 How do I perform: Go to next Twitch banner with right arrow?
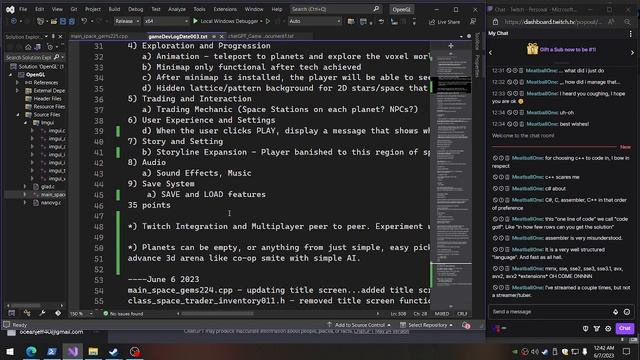click(x=632, y=53)
